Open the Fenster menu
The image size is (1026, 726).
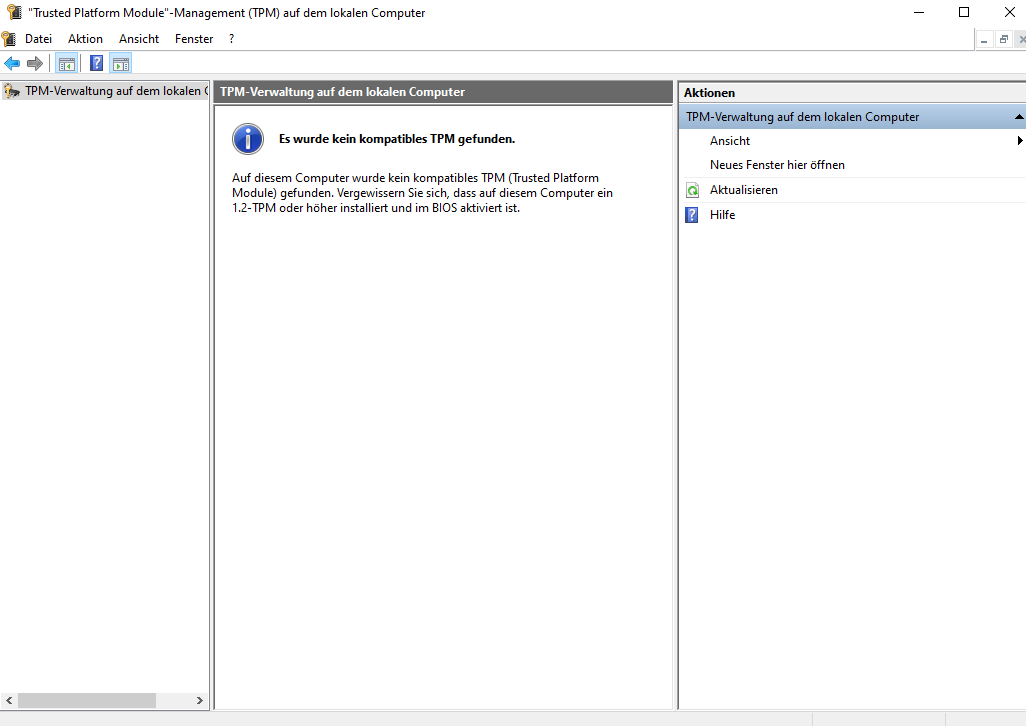coord(194,39)
